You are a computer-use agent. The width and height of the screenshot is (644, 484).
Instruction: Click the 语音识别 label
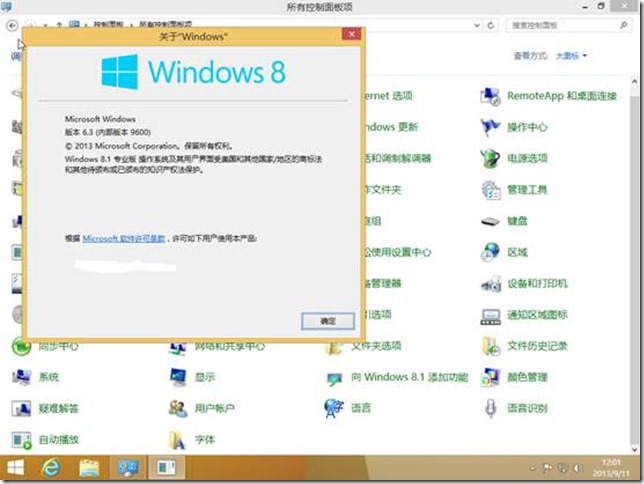(x=527, y=408)
